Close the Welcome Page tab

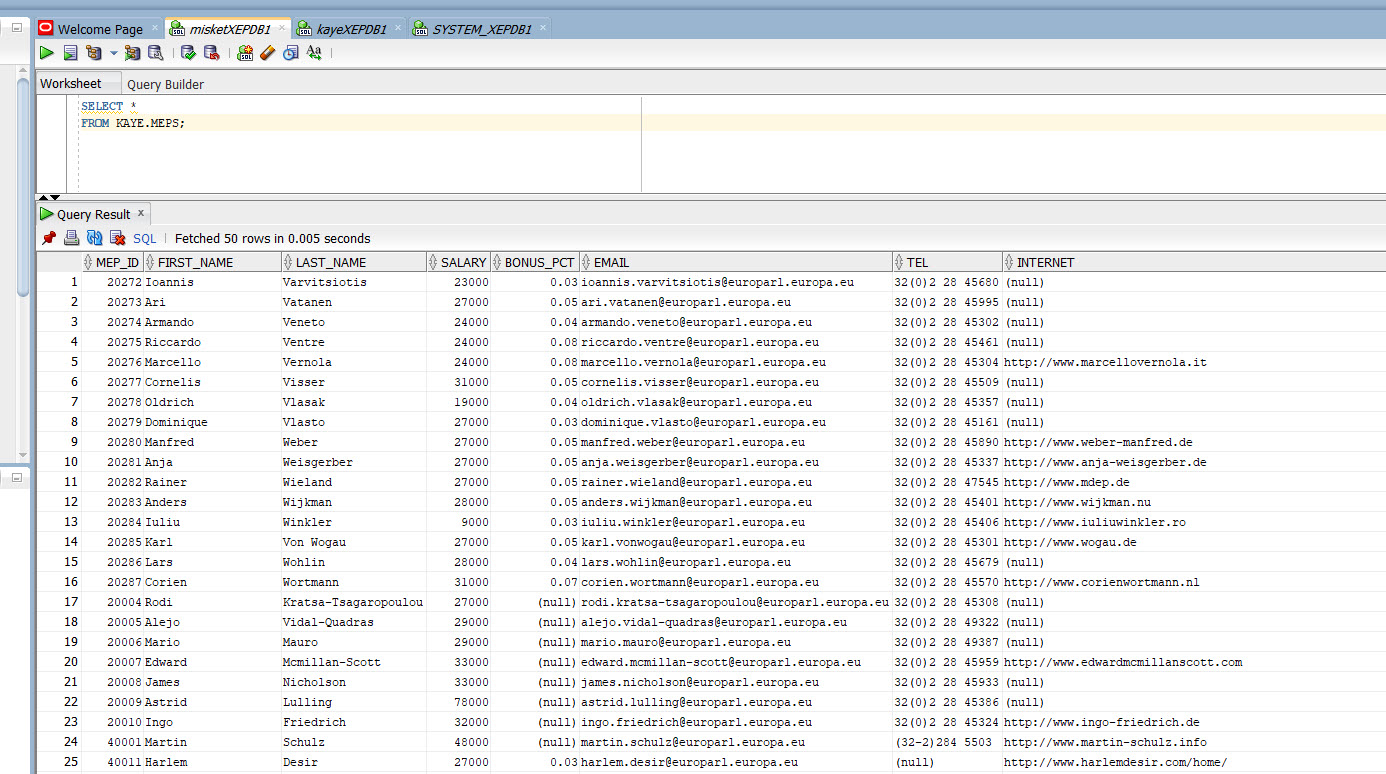[x=153, y=28]
